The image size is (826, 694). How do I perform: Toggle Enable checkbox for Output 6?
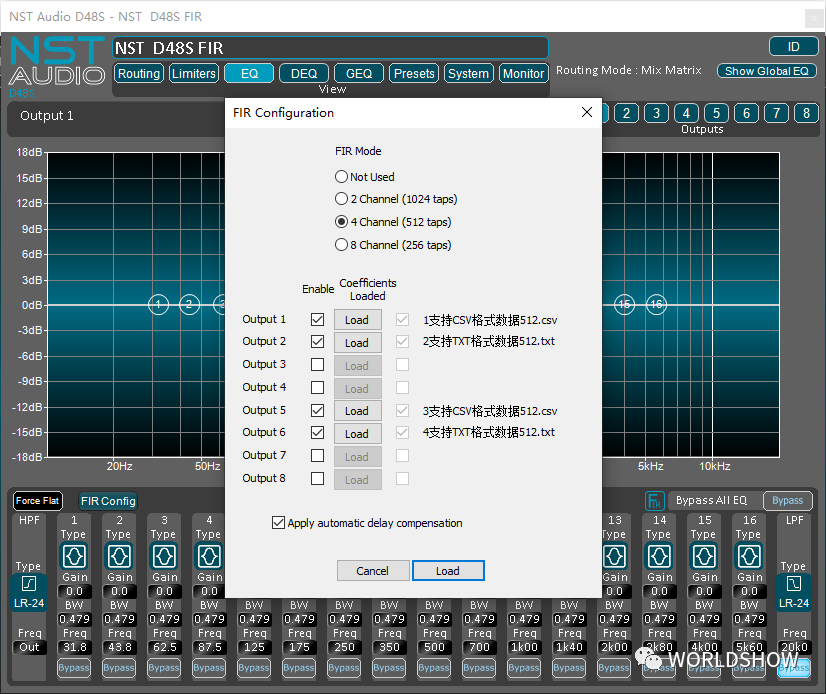pyautogui.click(x=318, y=433)
